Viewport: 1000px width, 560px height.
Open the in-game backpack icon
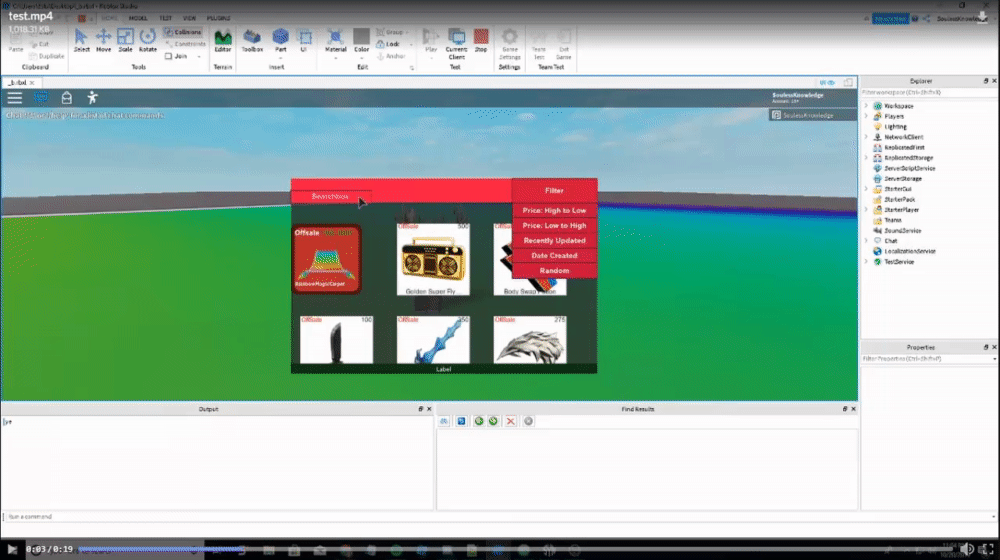66,98
